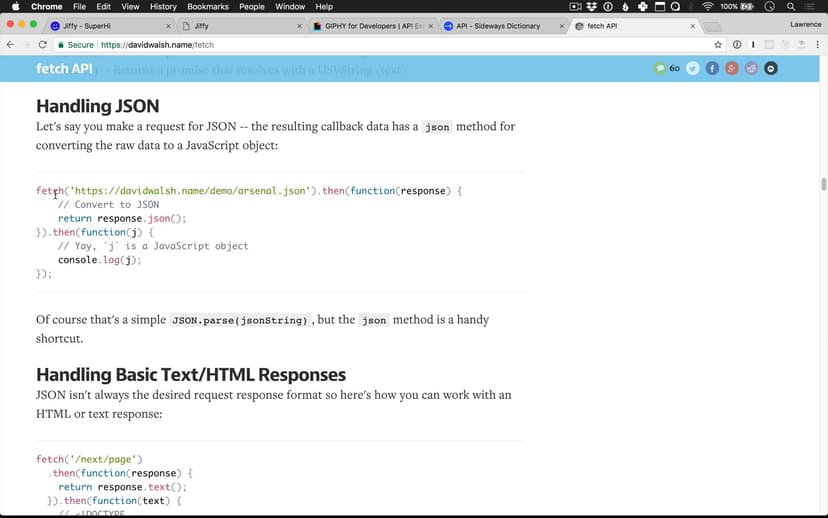Show Wi-Fi network menu

(708, 7)
